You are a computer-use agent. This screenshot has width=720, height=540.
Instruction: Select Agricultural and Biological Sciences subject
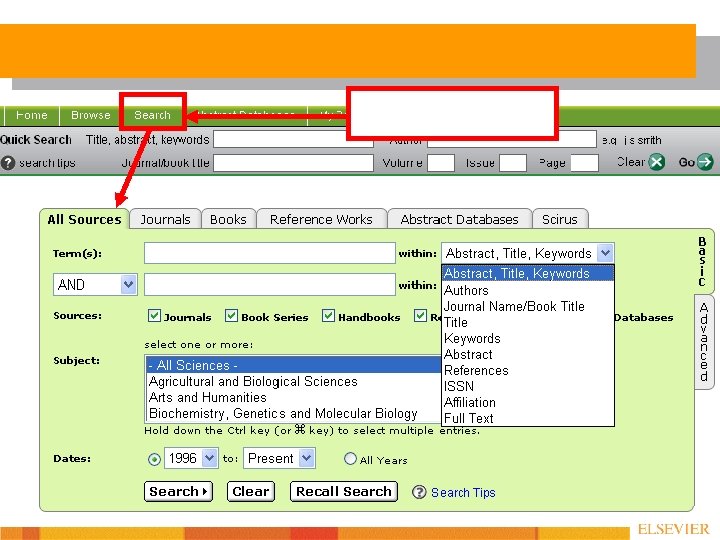pyautogui.click(x=293, y=381)
